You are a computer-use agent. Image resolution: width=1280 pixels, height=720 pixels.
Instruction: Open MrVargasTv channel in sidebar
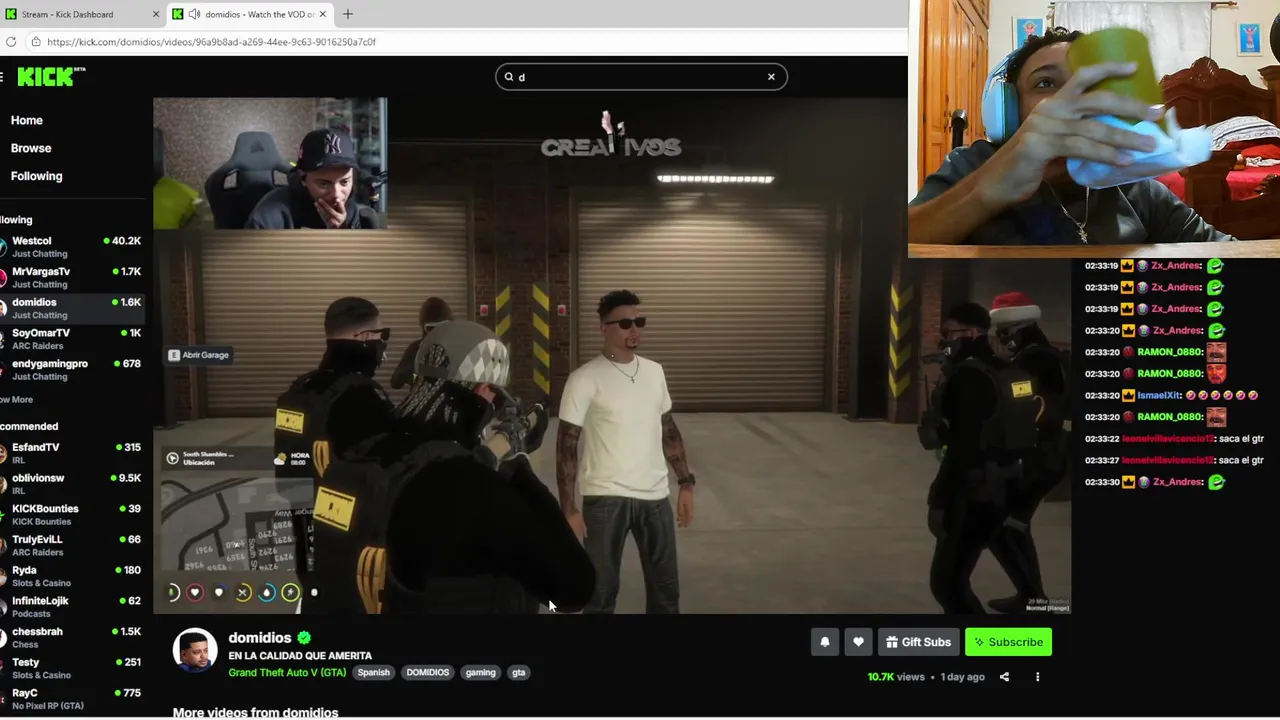[x=72, y=277]
